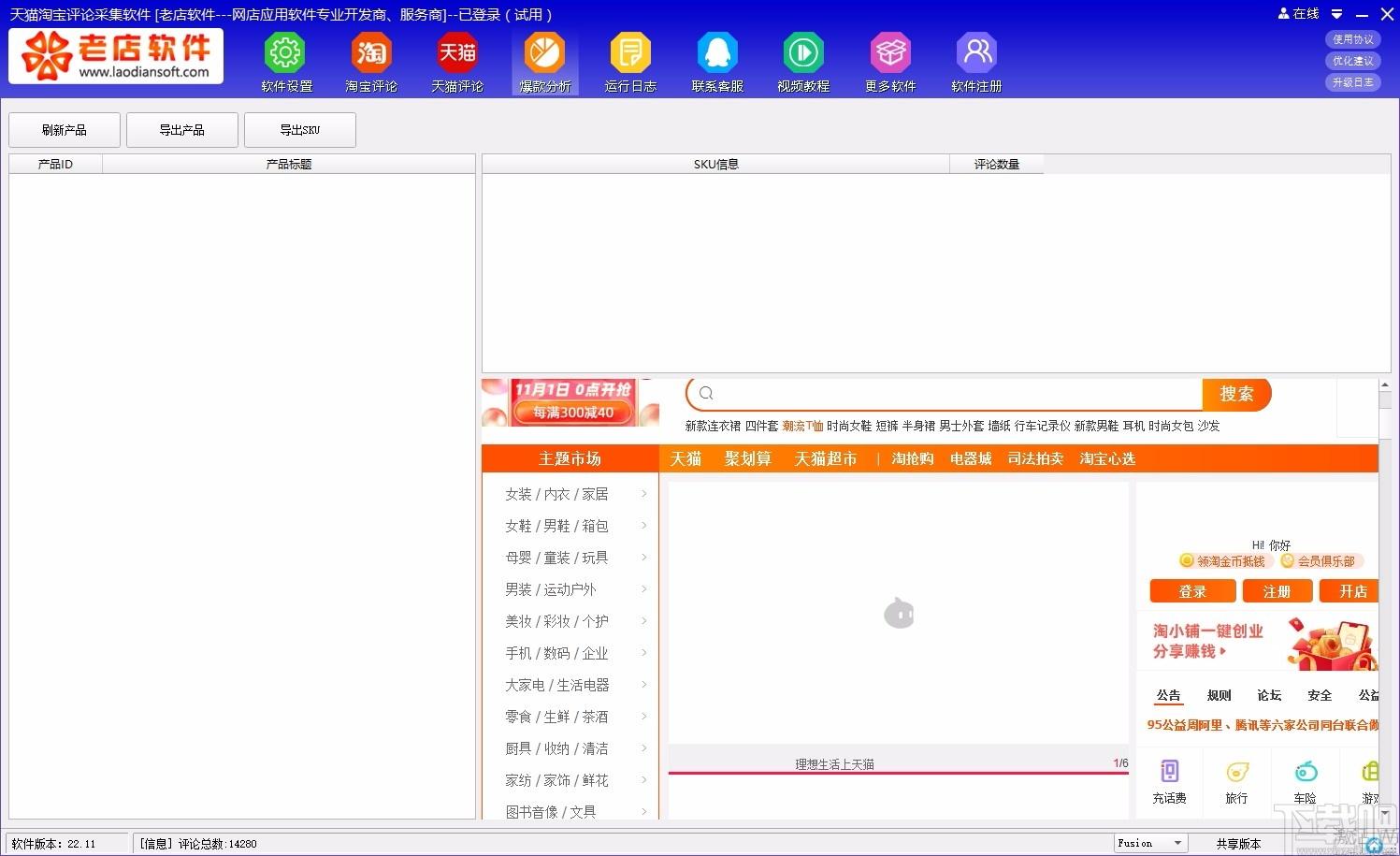Select 电器城 navigation tab

click(971, 458)
